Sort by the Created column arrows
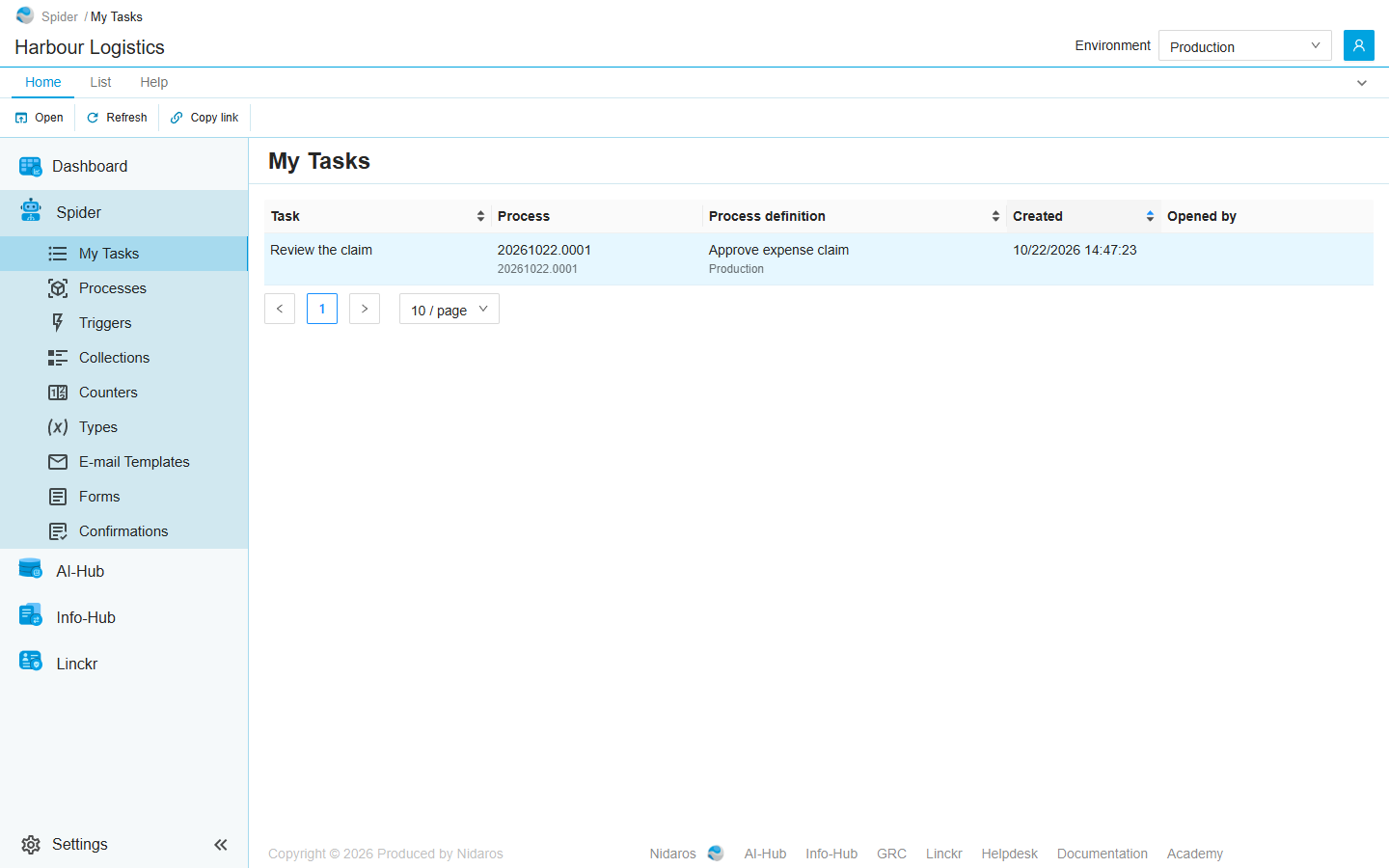Viewport: 1389px width, 868px height. tap(1150, 216)
